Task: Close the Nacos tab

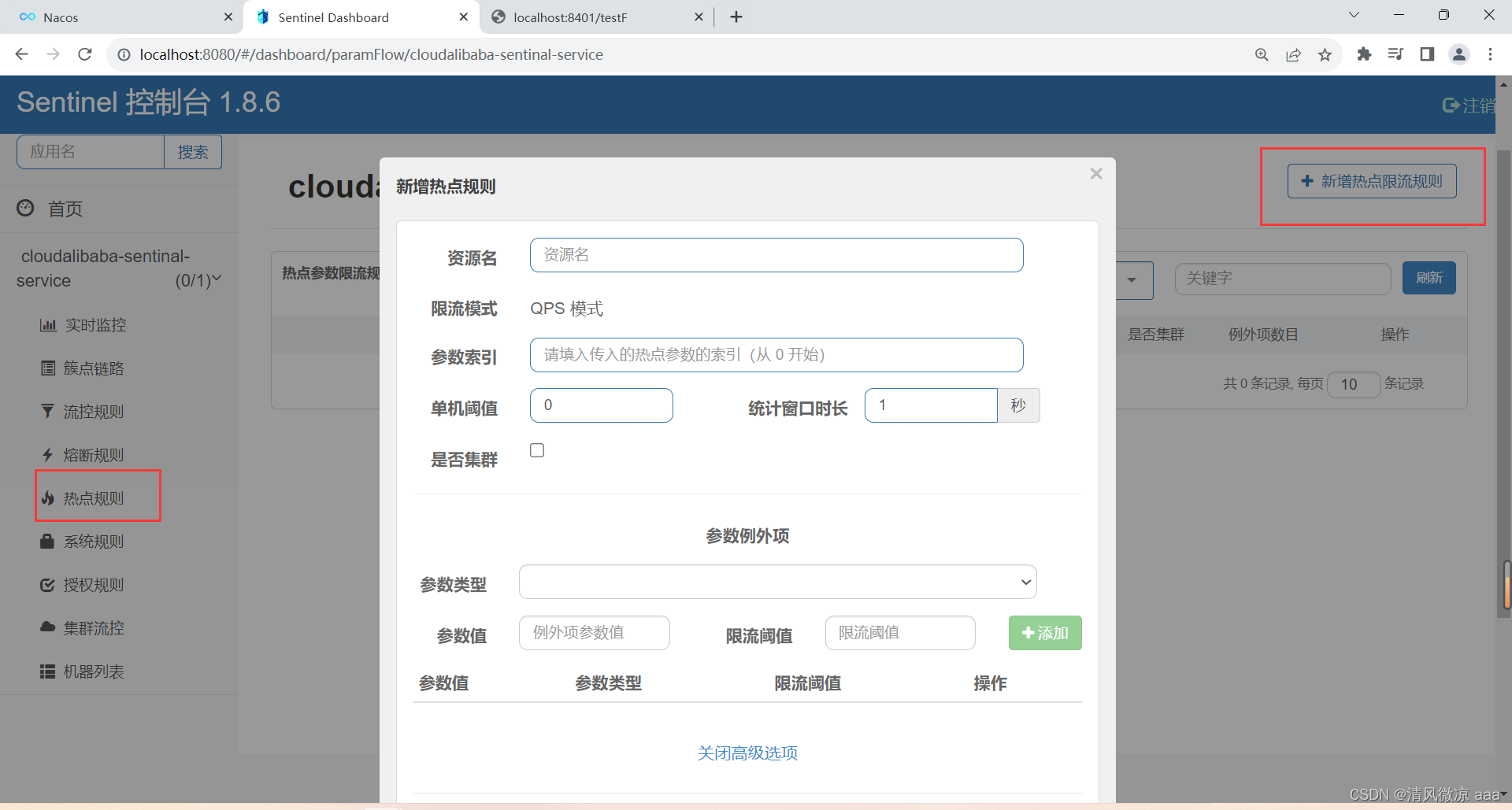Action: tap(228, 17)
